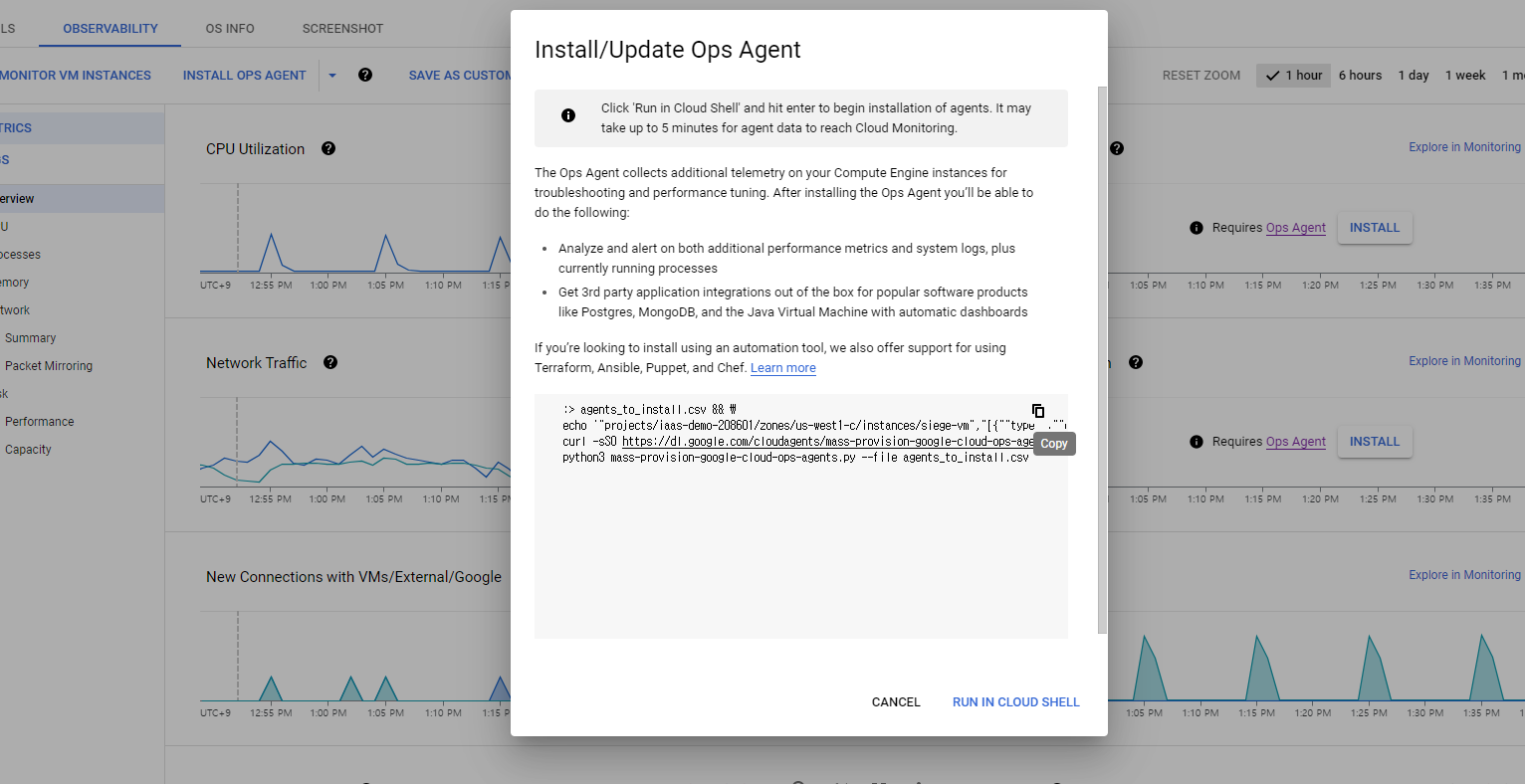The image size is (1525, 784).
Task: Click SAVE AS CUSTOM button
Action: (460, 76)
